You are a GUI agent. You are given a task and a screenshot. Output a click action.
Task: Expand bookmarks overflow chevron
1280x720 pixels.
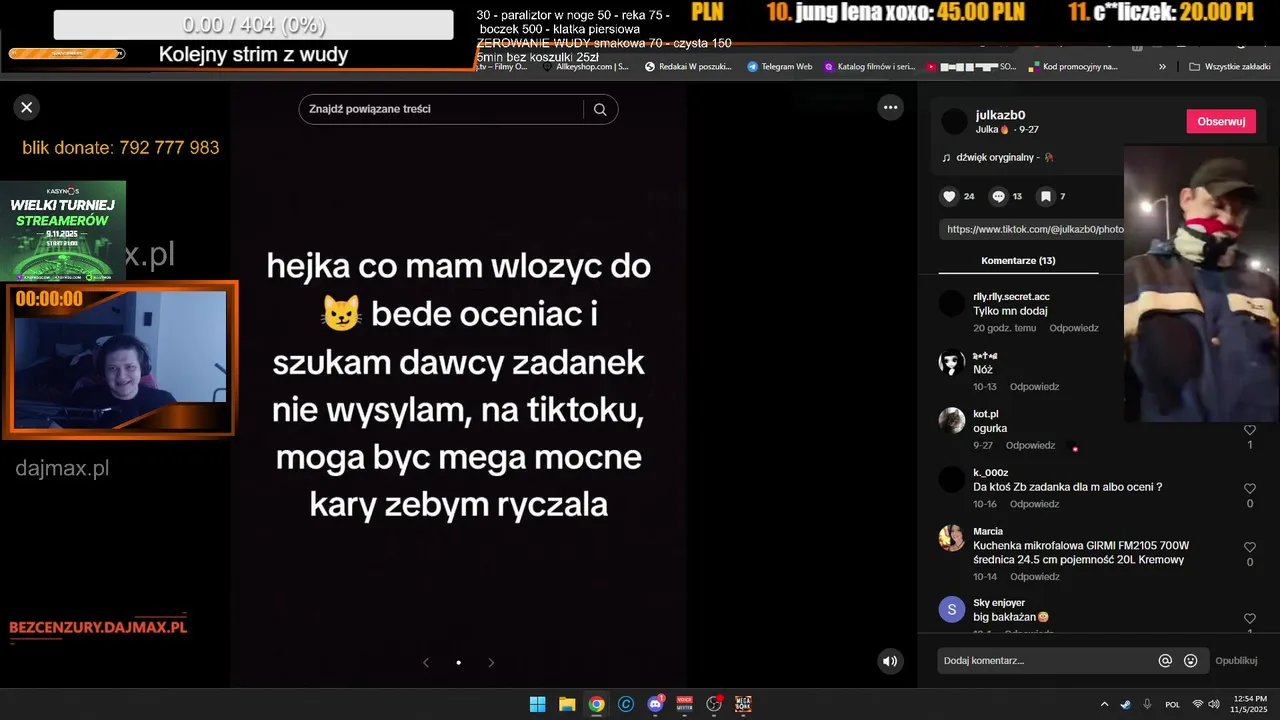[1162, 67]
